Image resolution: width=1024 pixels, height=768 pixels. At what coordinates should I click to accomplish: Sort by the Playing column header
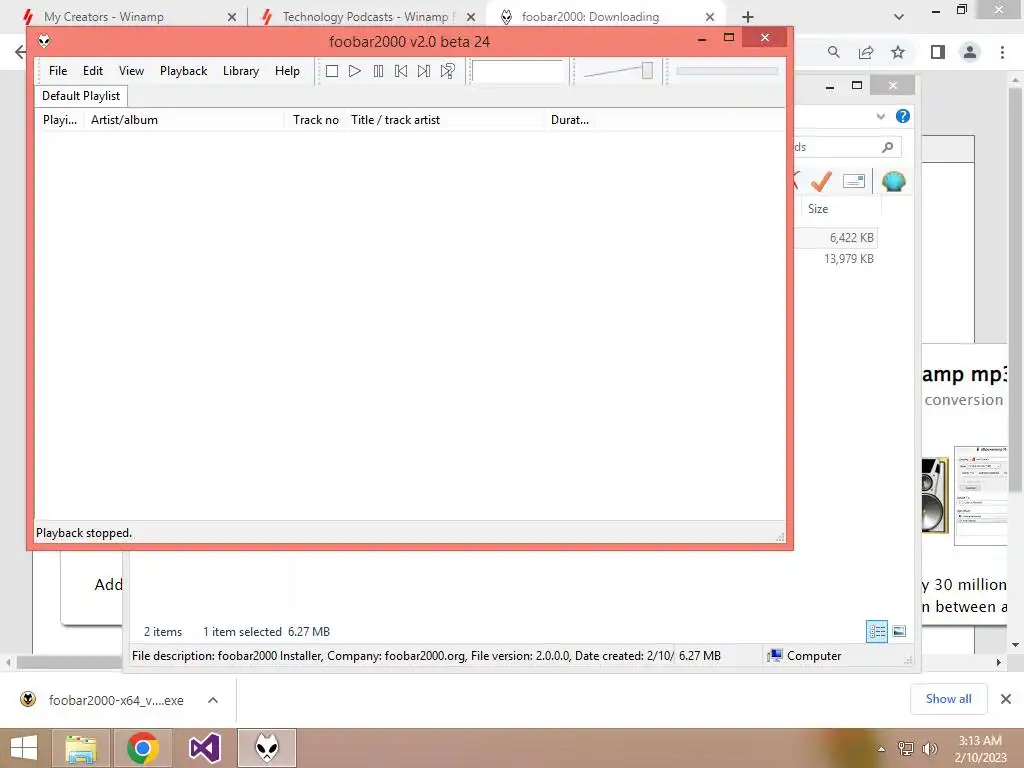(59, 120)
